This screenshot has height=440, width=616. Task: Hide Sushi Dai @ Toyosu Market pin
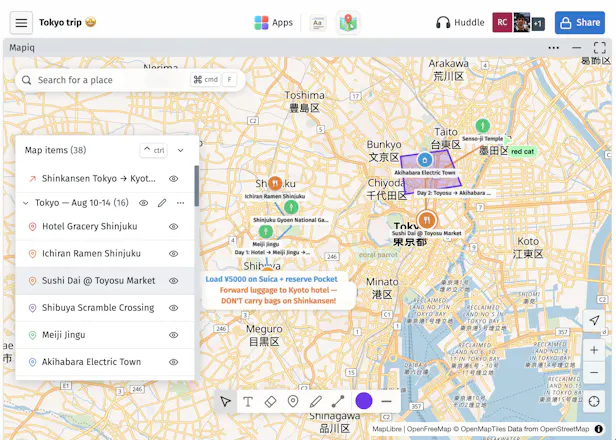point(174,280)
